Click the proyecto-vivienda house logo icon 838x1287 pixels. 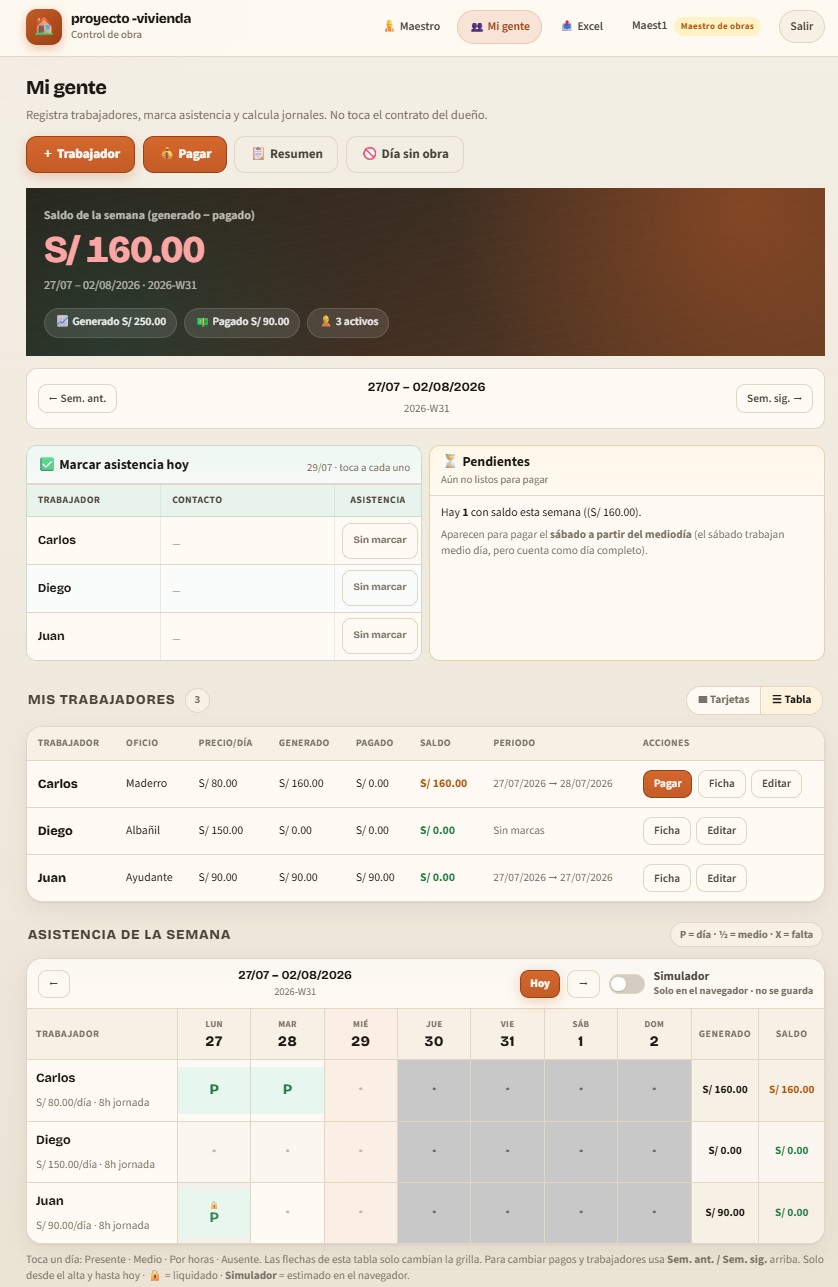[x=44, y=27]
